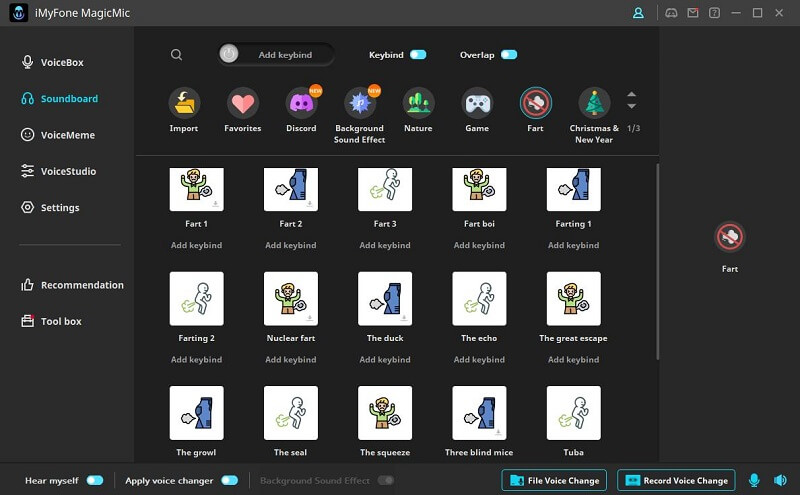Image resolution: width=800 pixels, height=495 pixels.
Task: Click Add keybind under The echo
Action: (x=479, y=359)
